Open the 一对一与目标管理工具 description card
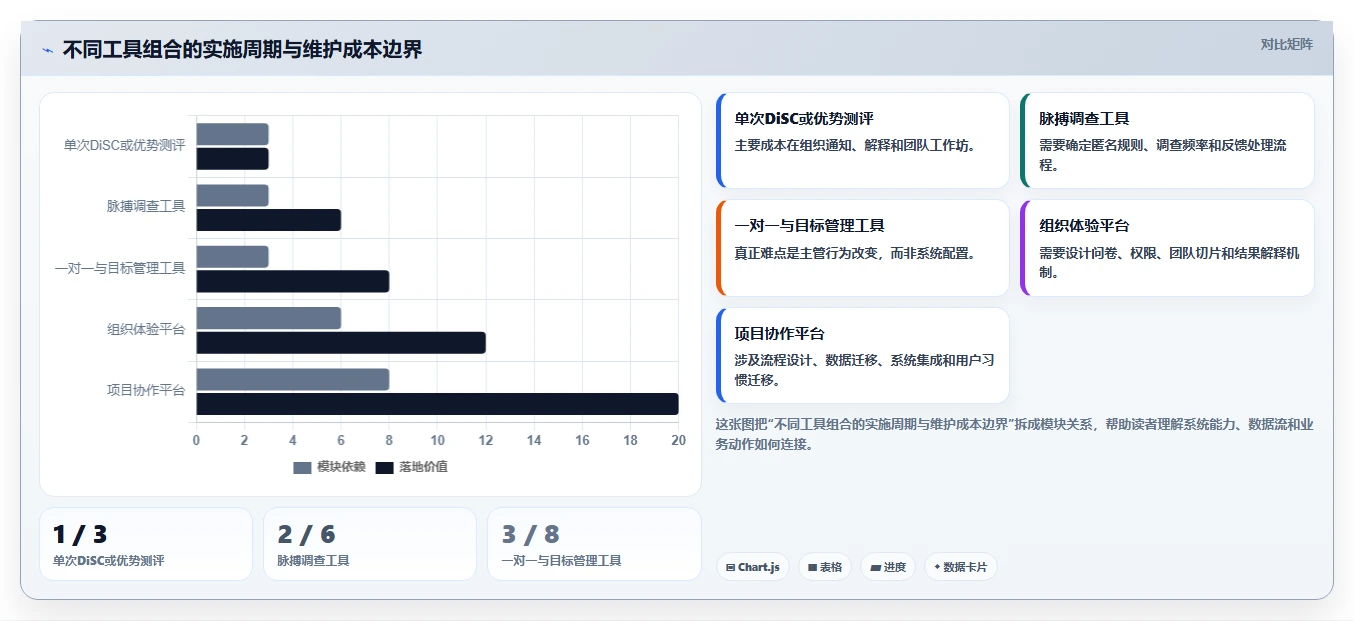Screen dimensions: 1354x621 click(863, 248)
